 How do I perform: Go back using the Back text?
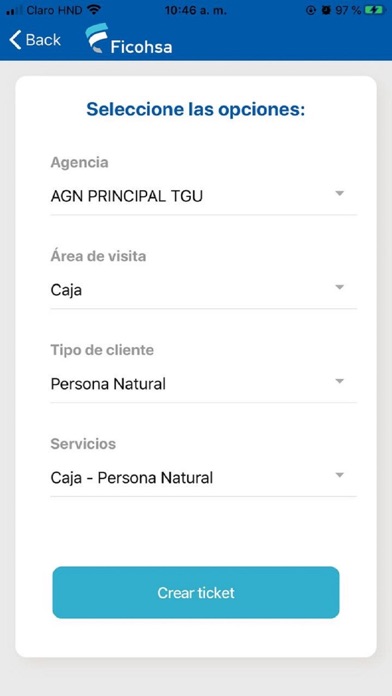click(x=43, y=40)
